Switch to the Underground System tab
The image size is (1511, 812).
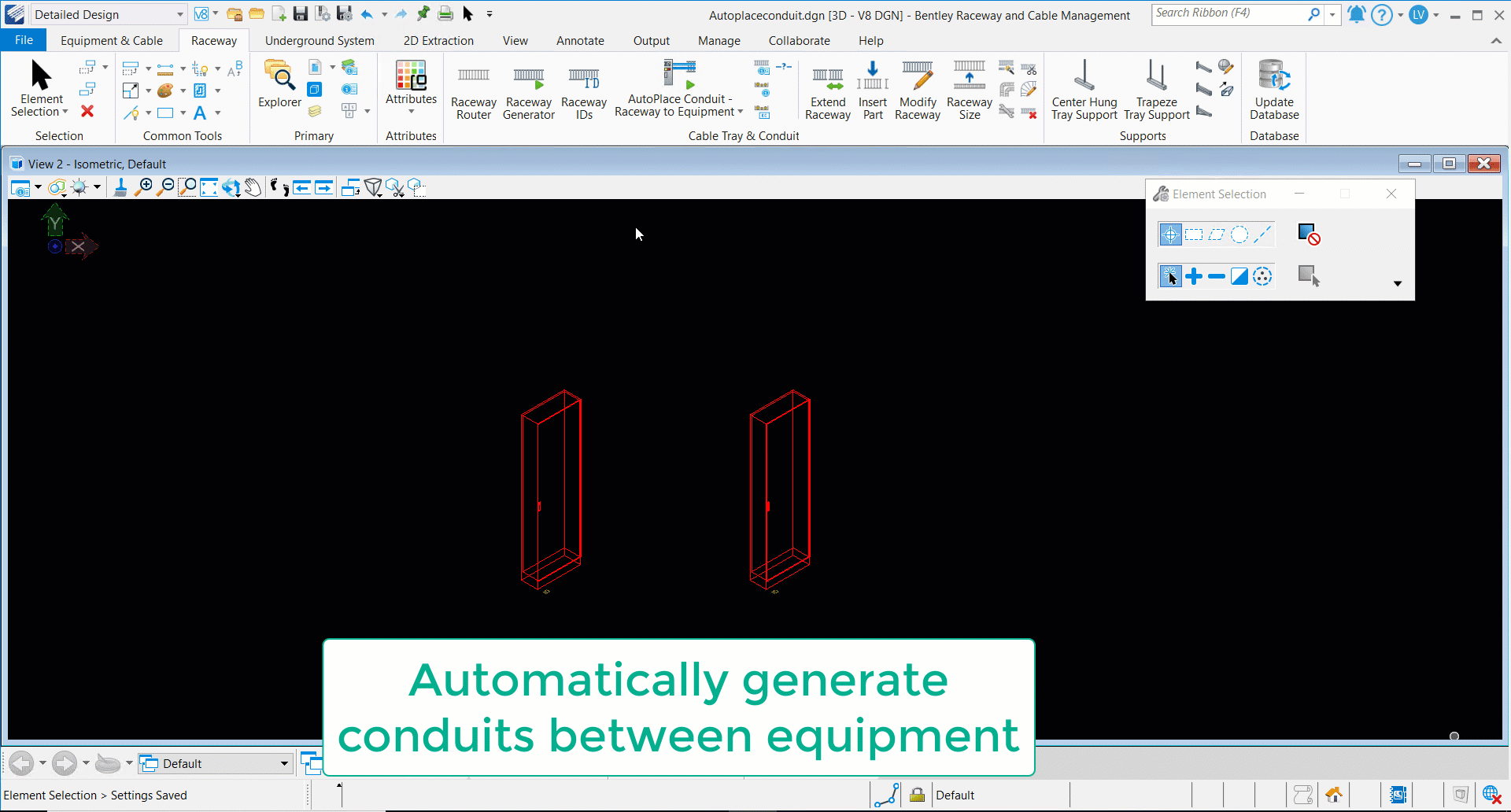320,41
